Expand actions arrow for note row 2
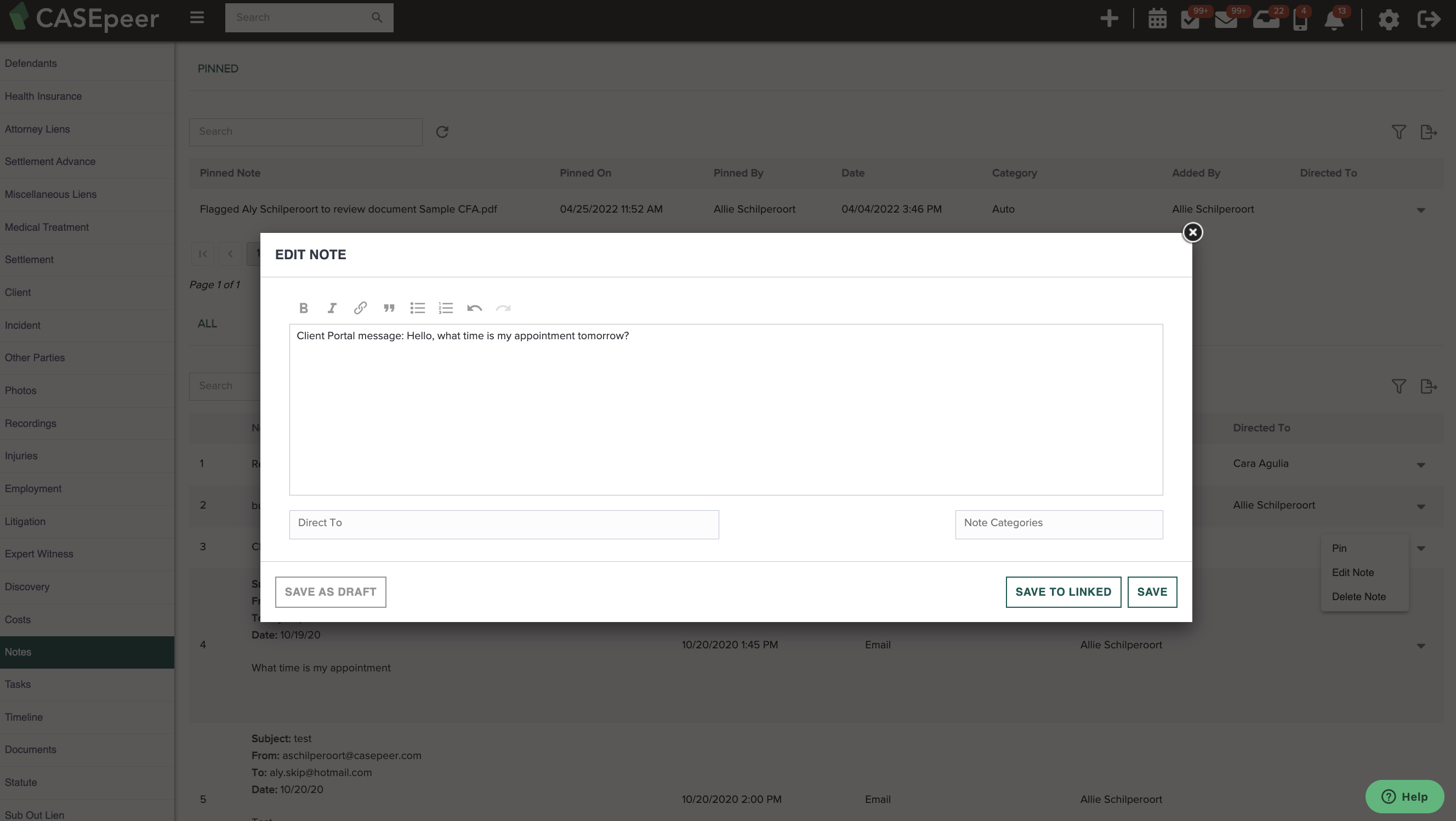This screenshot has width=1456, height=821. tap(1420, 507)
